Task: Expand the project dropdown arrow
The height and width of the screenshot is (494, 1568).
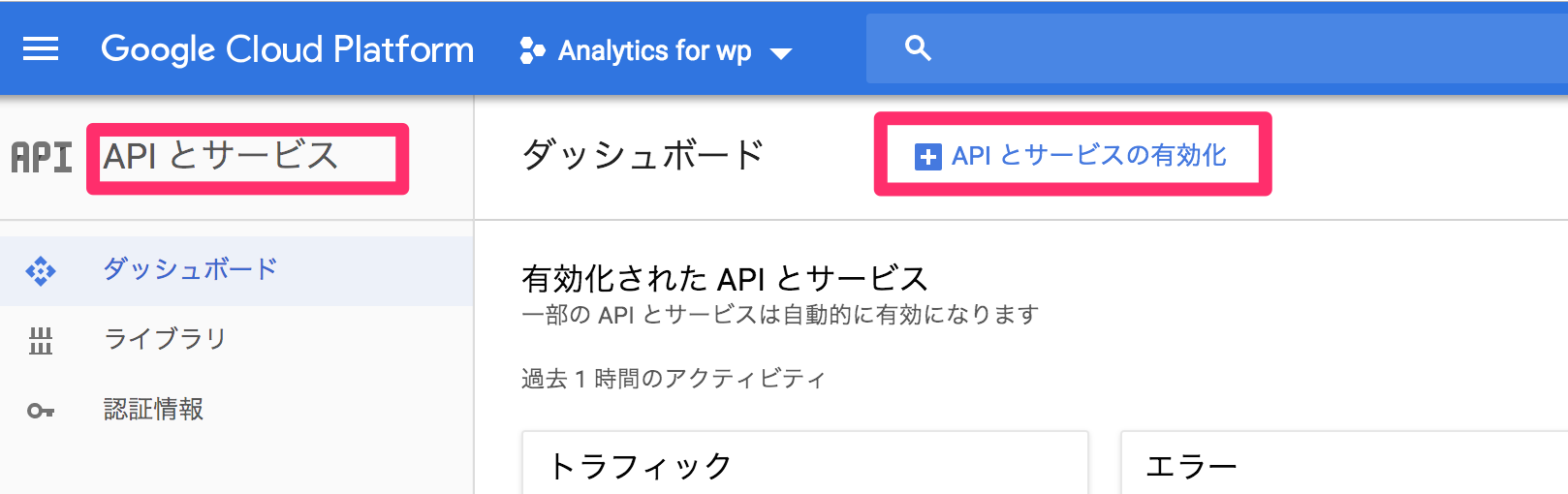Action: [x=781, y=53]
